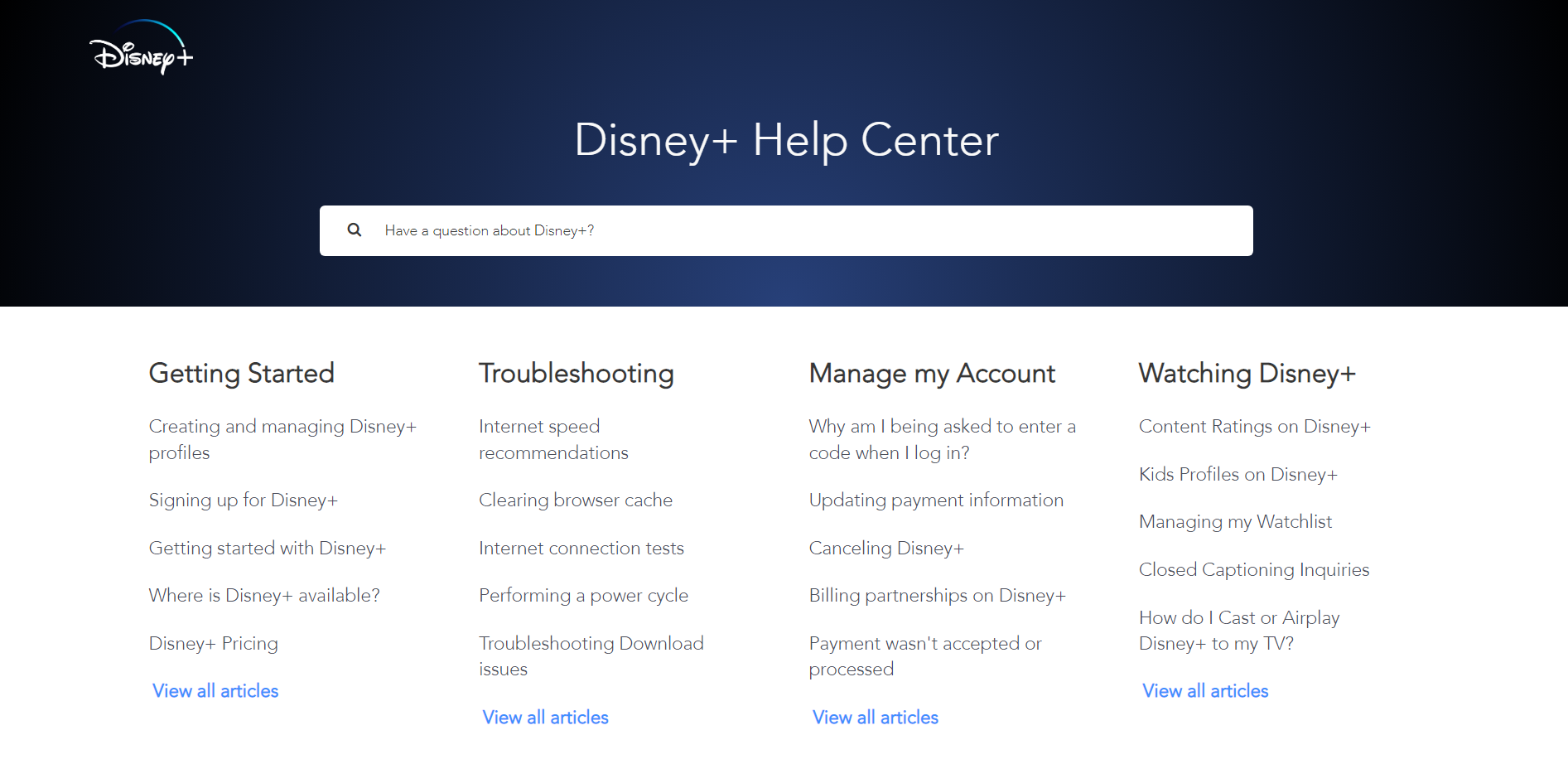Image resolution: width=1568 pixels, height=764 pixels.
Task: Click inside the question search box
Action: click(663, 230)
